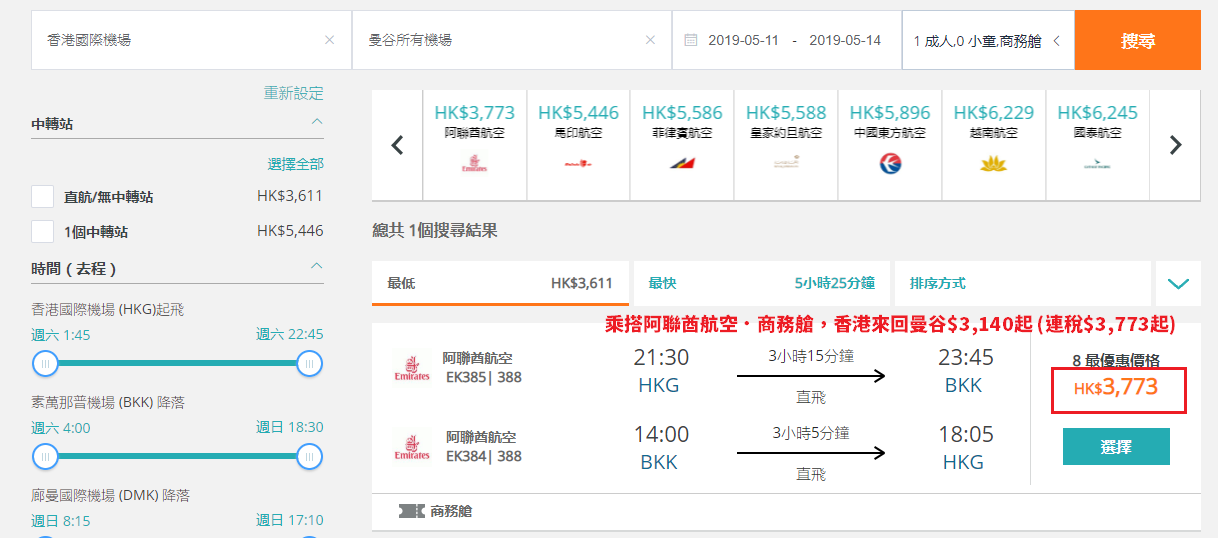Screen dimensions: 1218x538
Task: Select the 馬印航空 airline logo
Action: pyautogui.click(x=579, y=165)
